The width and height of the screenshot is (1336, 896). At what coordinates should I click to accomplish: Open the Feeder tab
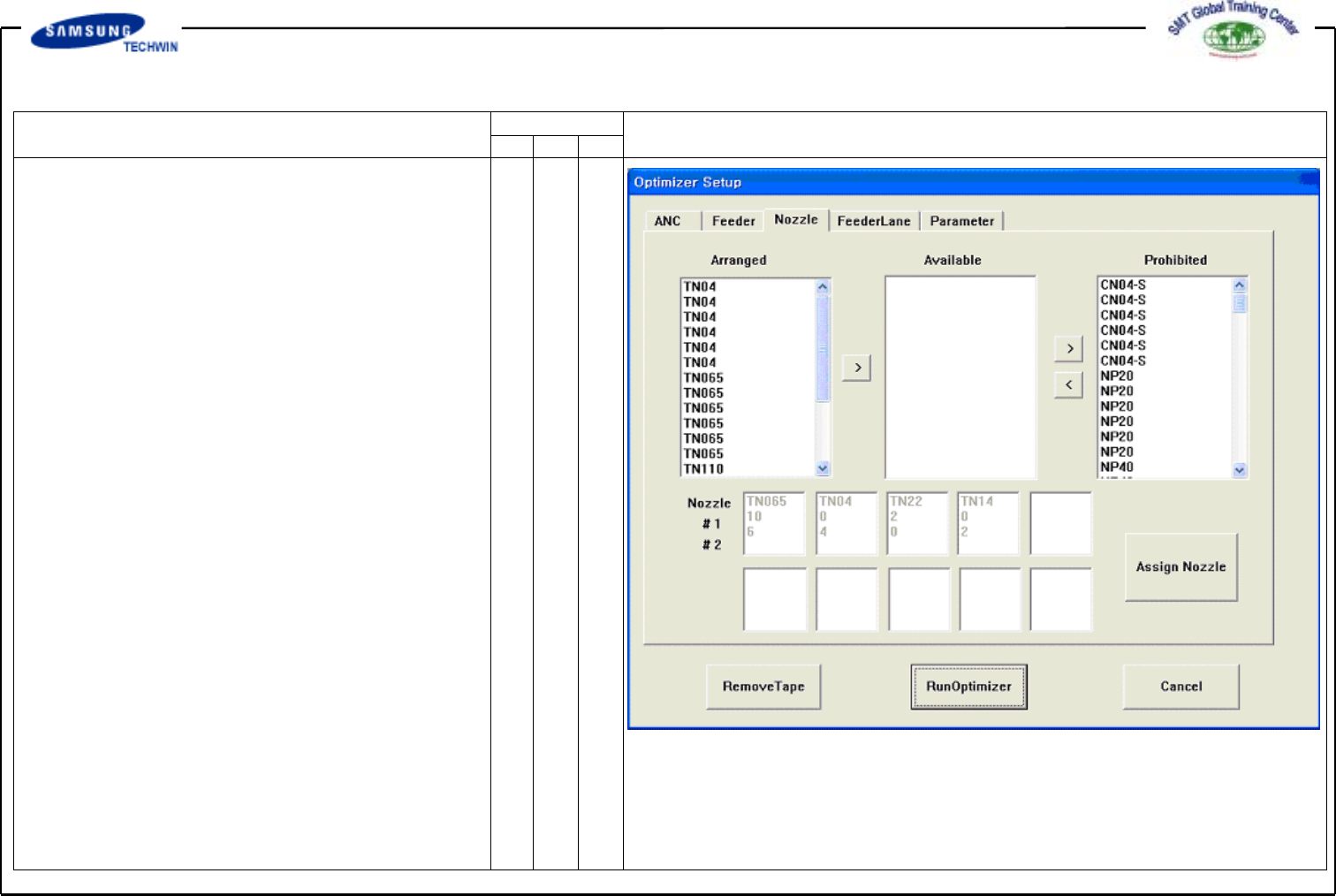733,221
